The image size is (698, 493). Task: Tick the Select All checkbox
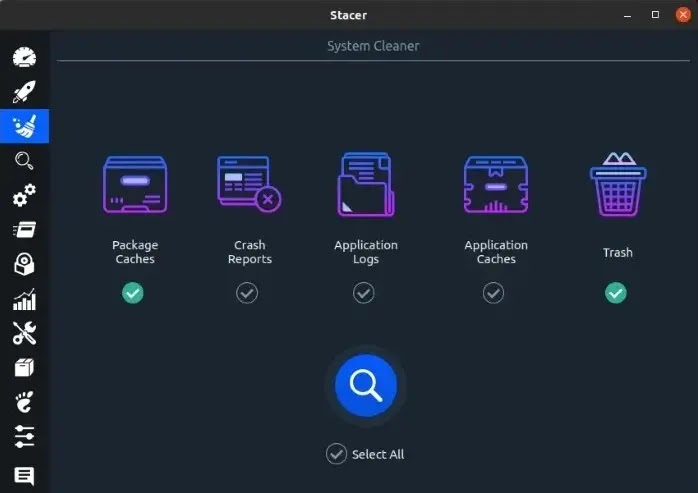coord(336,454)
